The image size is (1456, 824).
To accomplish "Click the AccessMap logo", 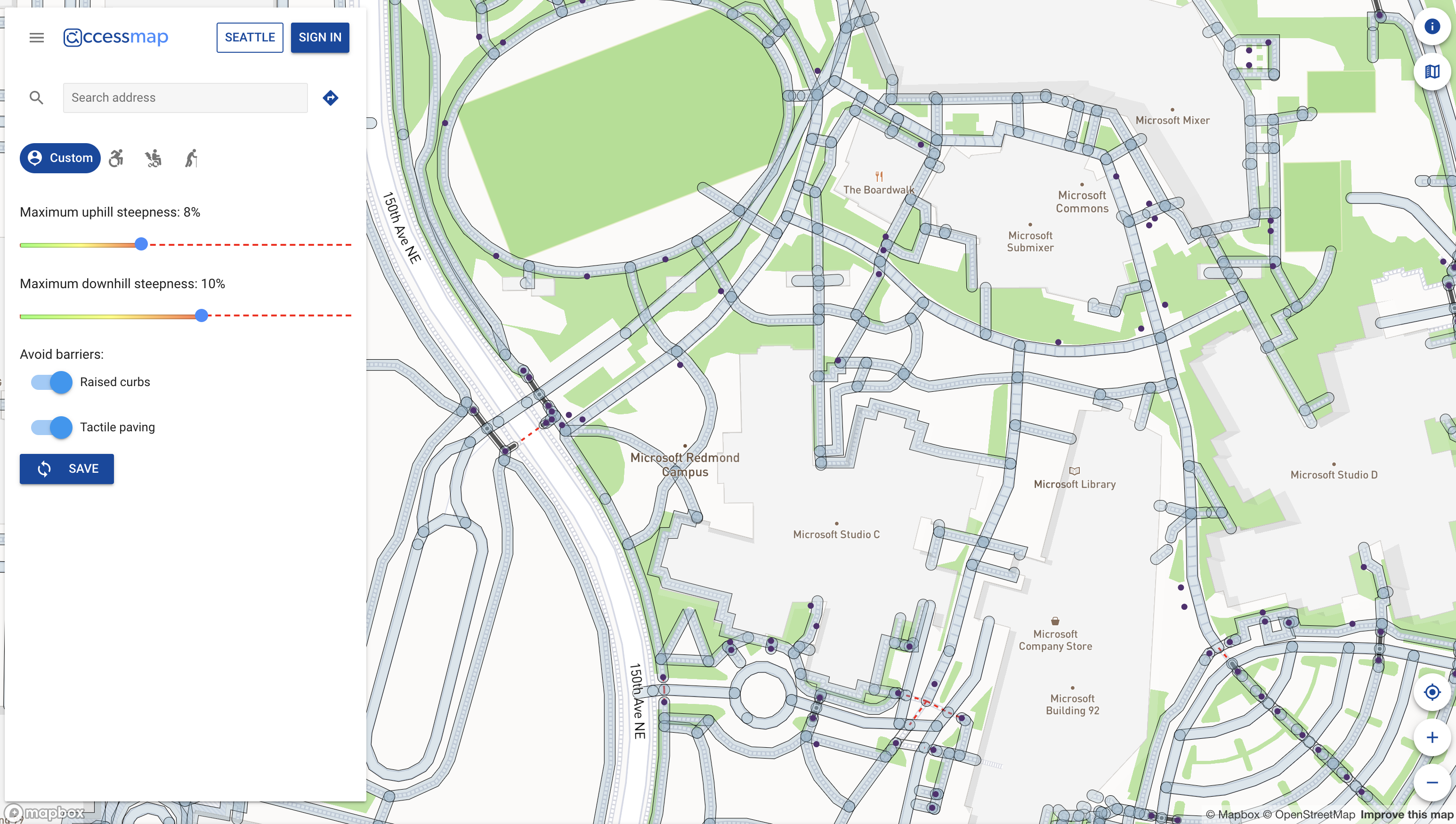I will pos(115,37).
